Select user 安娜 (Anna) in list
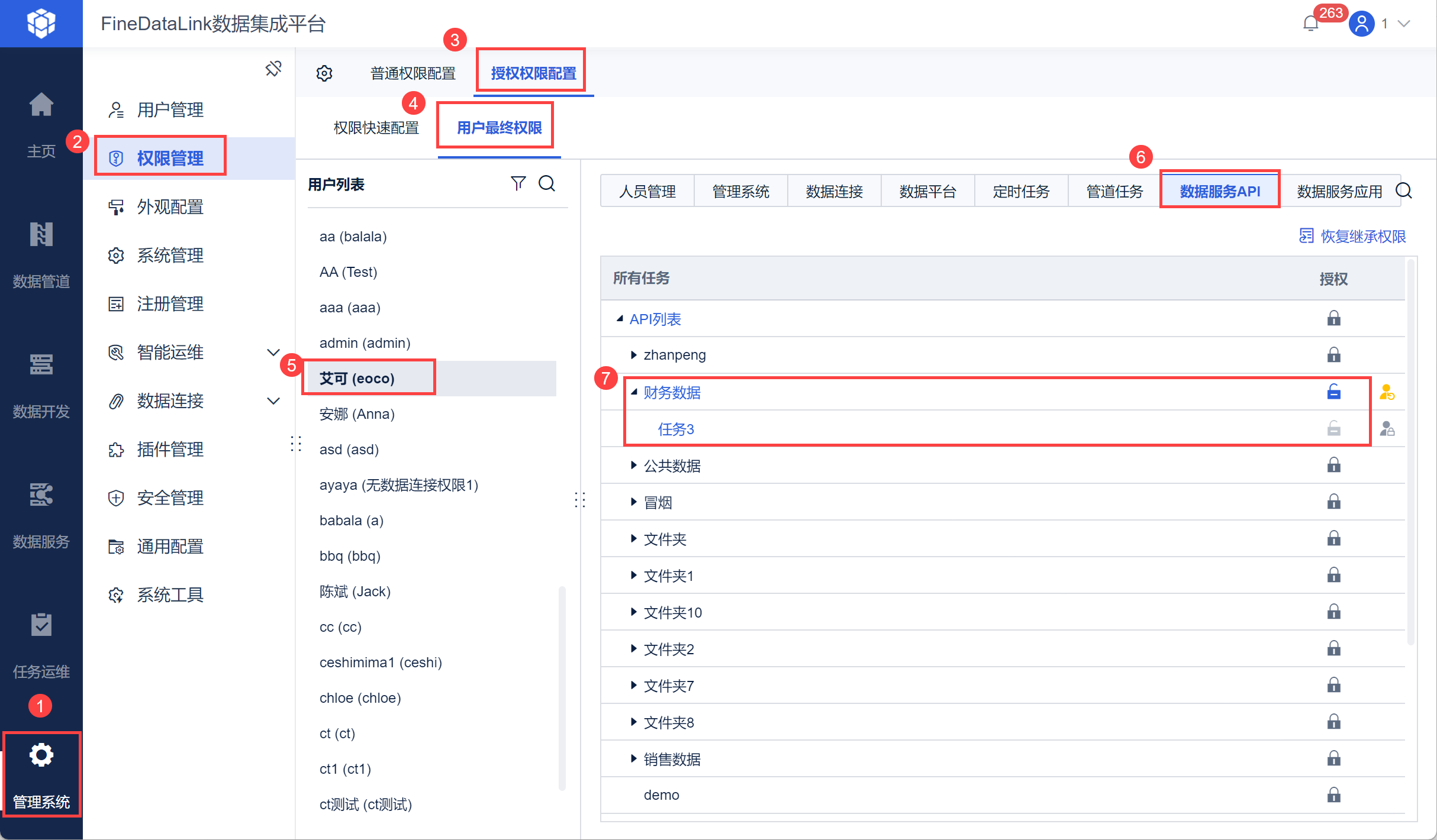 point(357,414)
